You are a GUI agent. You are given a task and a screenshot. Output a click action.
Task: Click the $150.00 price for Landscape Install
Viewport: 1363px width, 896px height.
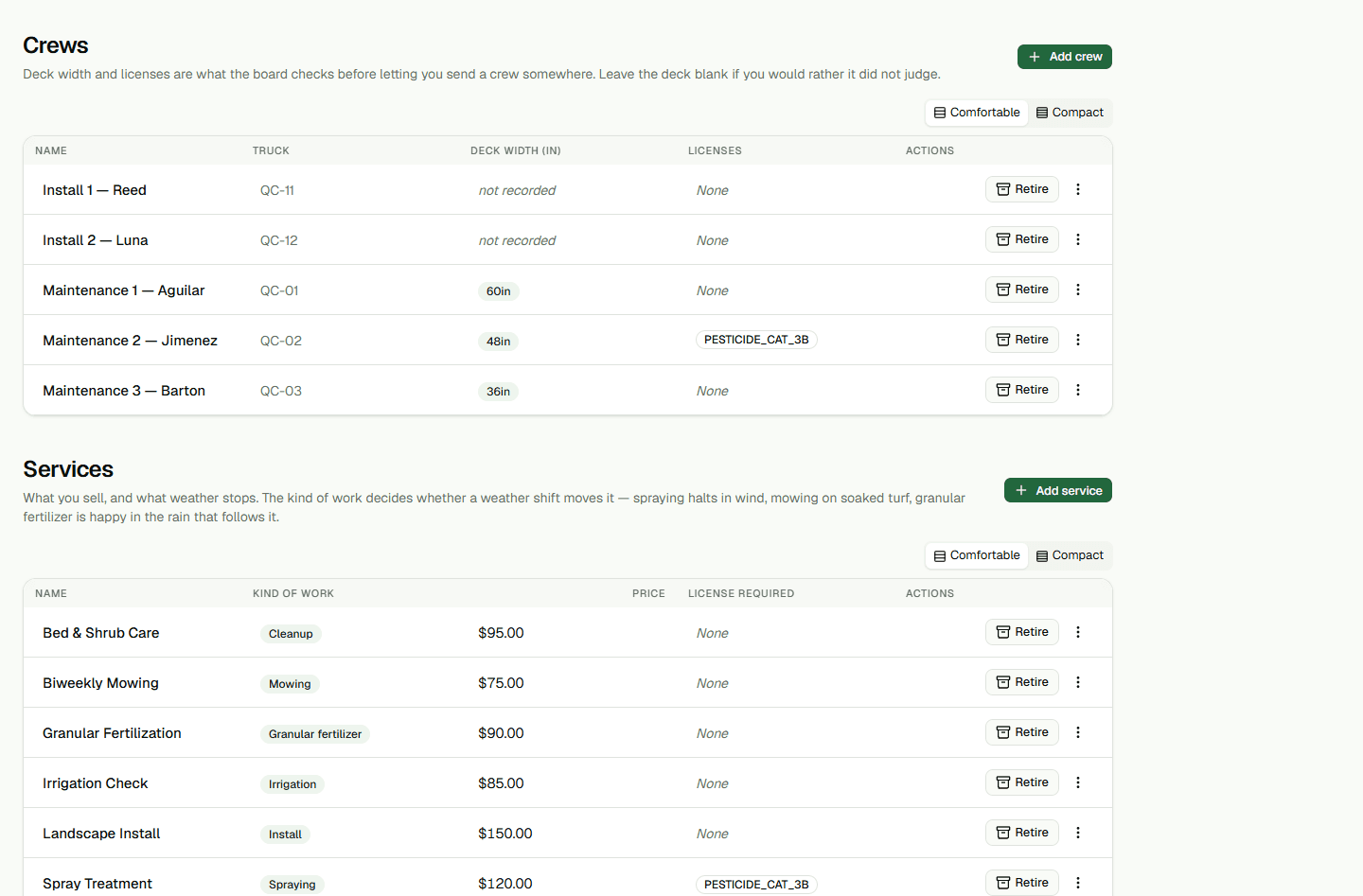(x=505, y=834)
